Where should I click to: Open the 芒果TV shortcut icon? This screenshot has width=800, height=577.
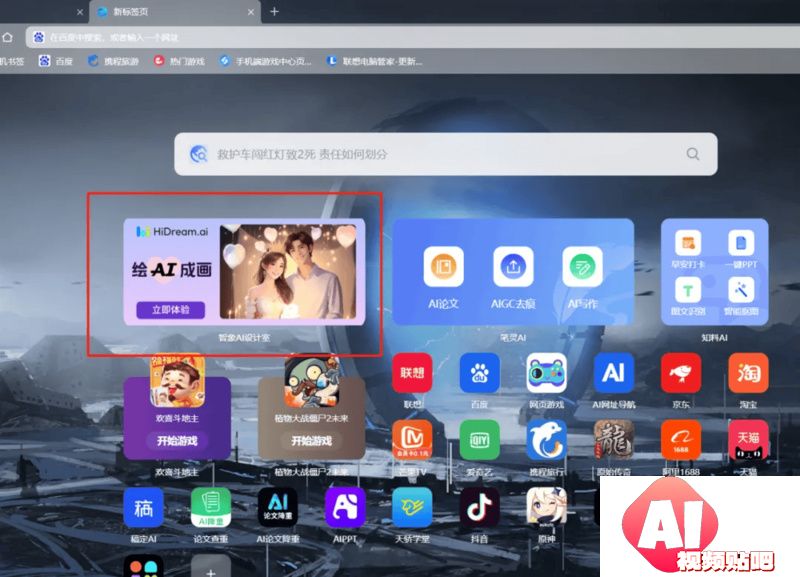coord(412,440)
